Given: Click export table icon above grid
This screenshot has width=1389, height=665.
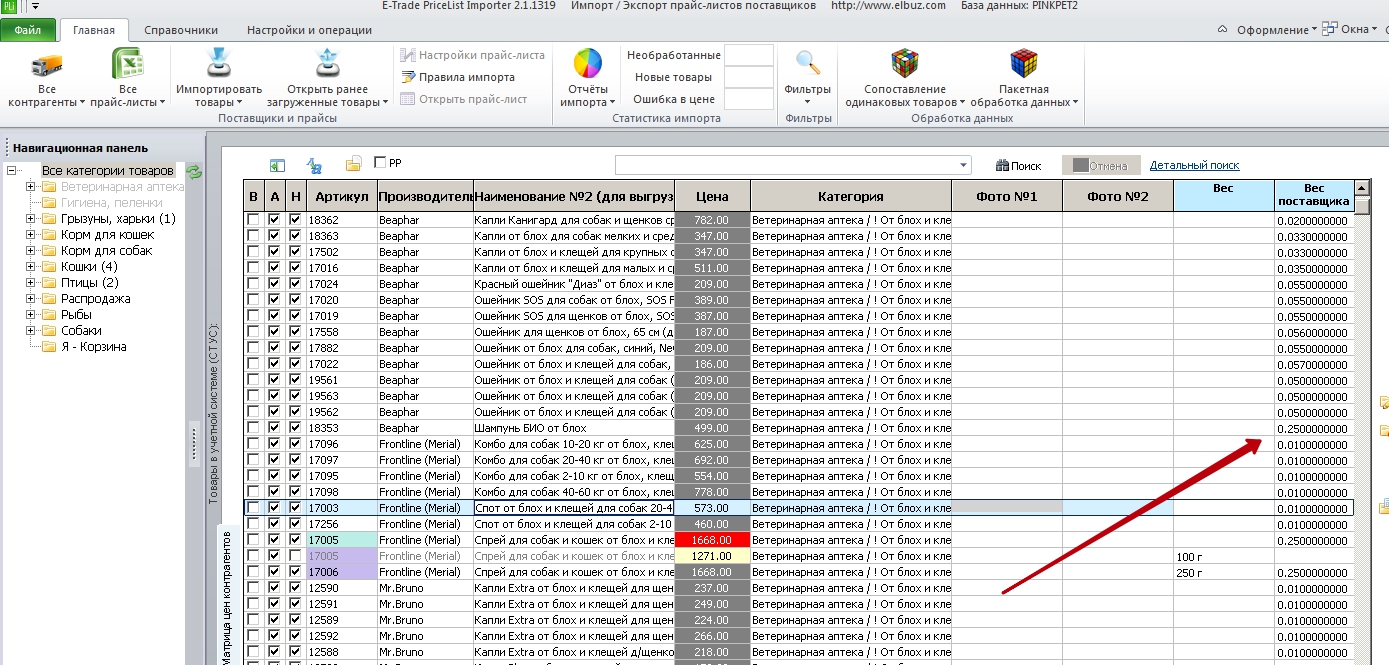Looking at the screenshot, I should pos(278,165).
